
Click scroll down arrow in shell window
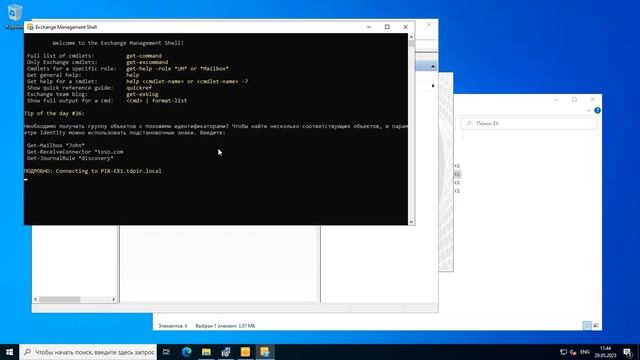[x=411, y=222]
